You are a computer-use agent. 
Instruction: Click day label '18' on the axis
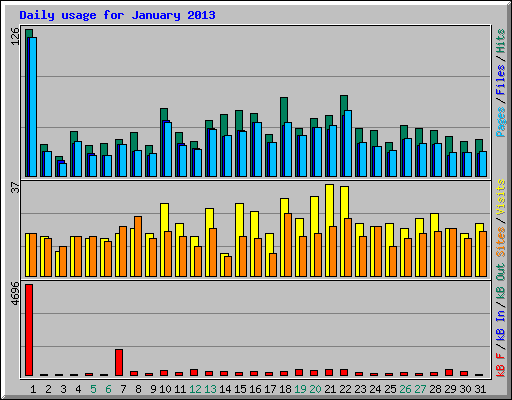[285, 389]
